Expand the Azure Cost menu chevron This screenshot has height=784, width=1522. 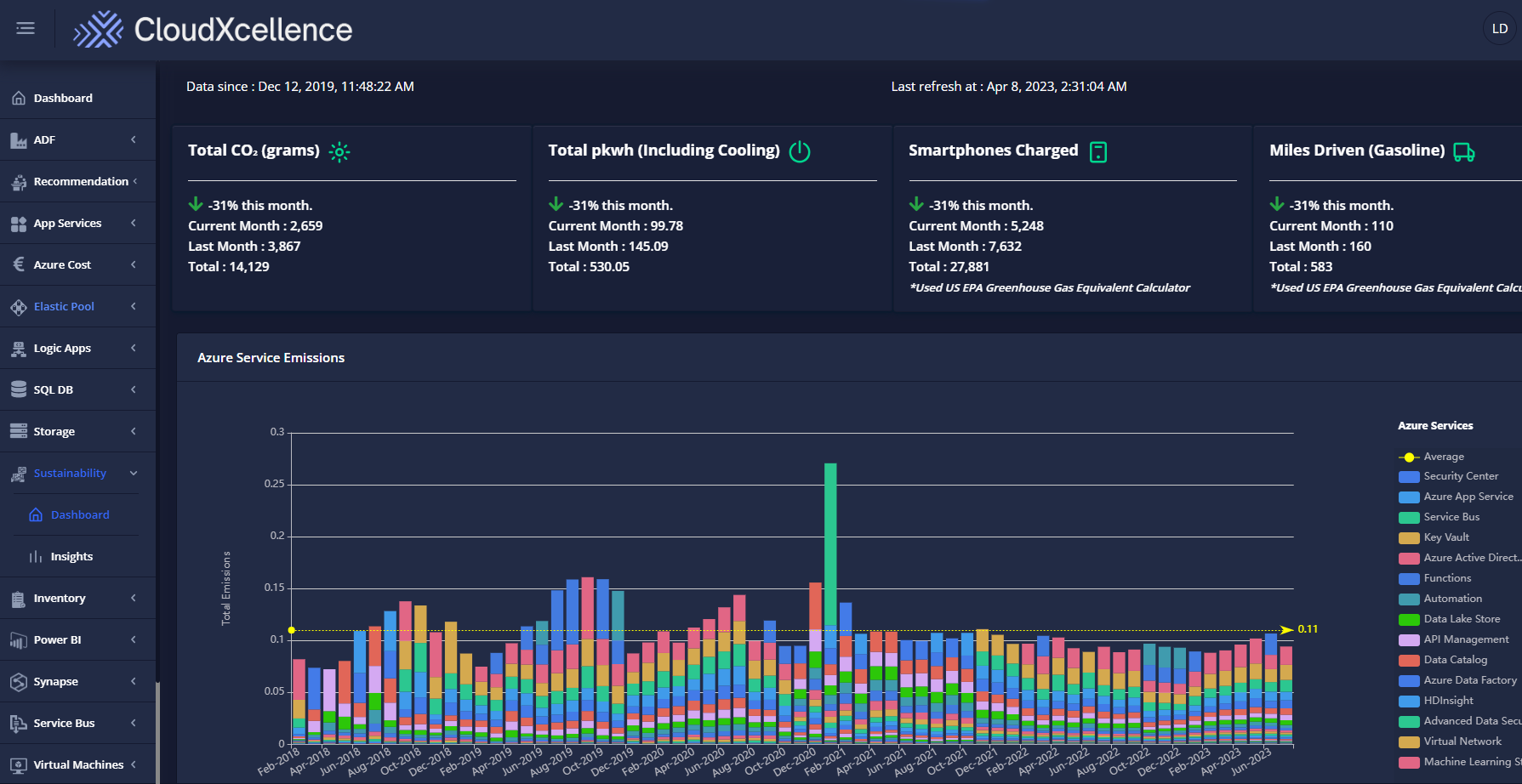click(x=134, y=264)
